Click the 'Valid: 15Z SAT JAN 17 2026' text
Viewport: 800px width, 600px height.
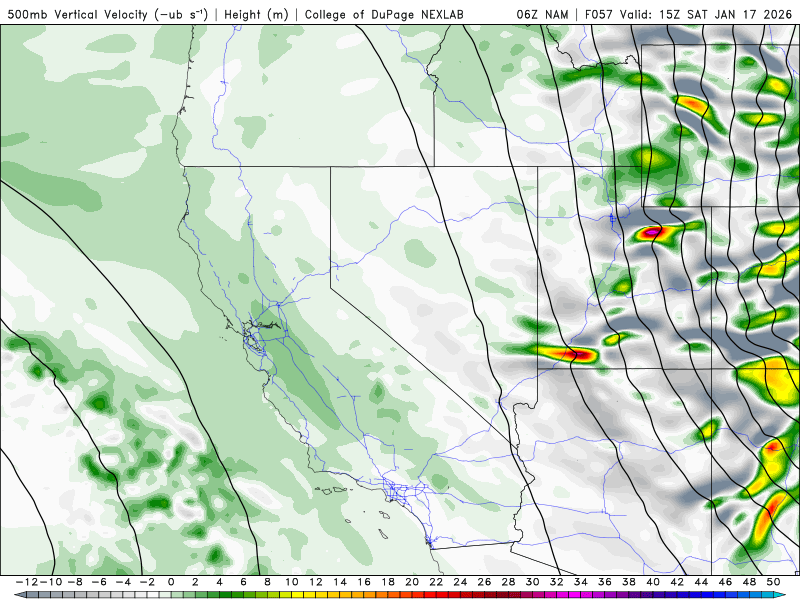pos(706,14)
